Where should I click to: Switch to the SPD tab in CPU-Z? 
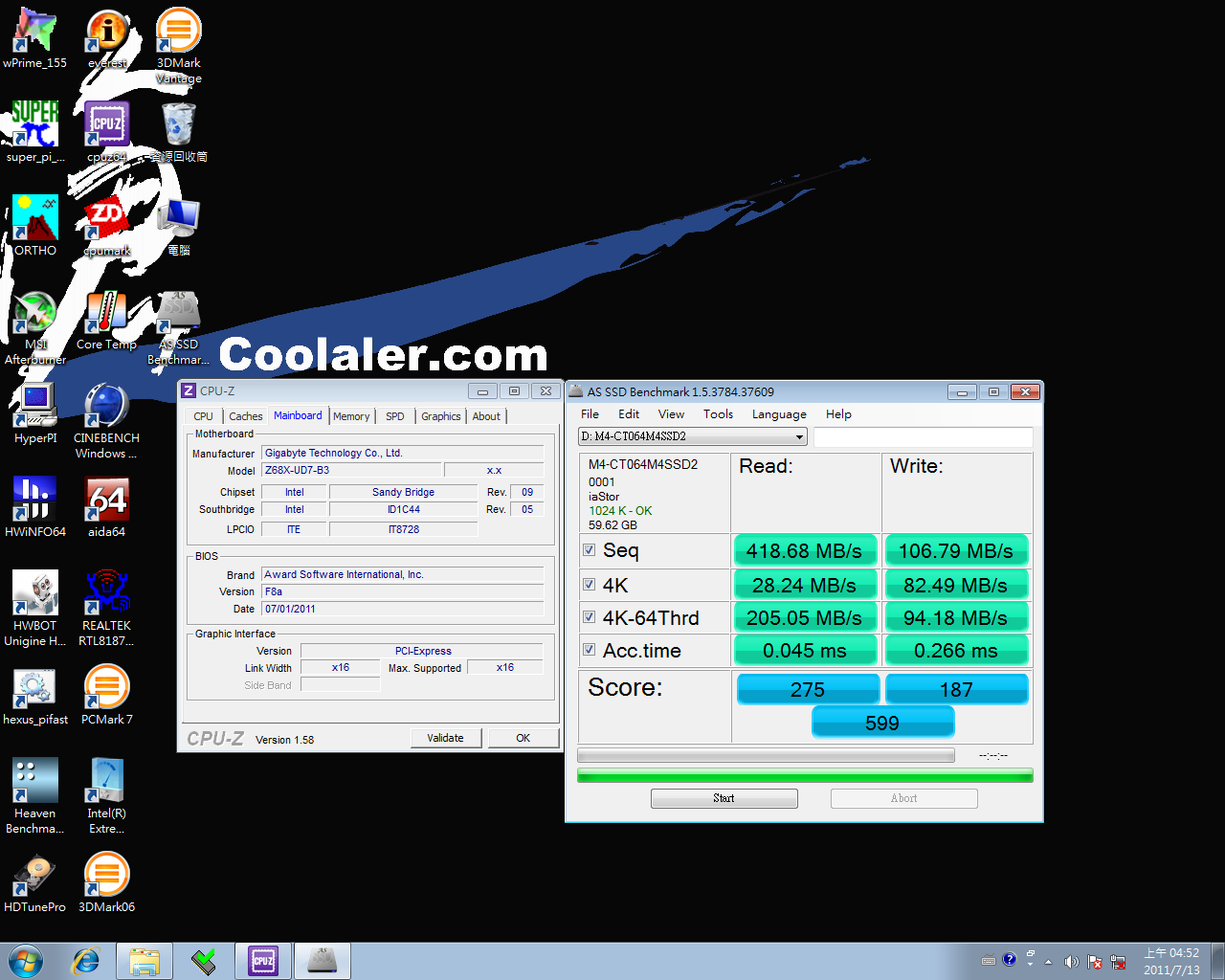(x=394, y=416)
